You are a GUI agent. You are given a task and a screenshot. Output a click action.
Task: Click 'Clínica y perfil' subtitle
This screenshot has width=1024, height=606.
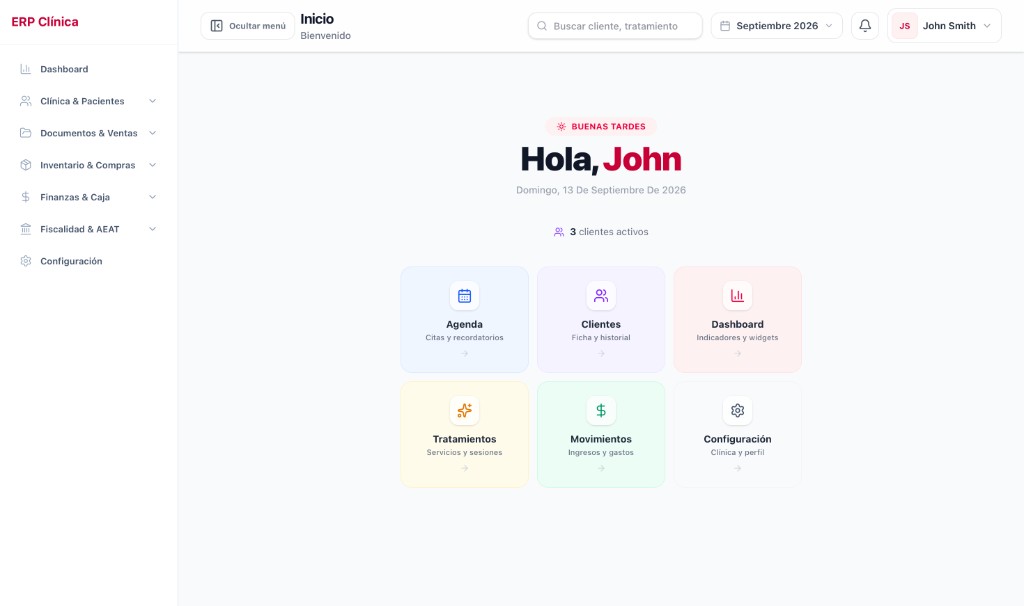pyautogui.click(x=737, y=453)
